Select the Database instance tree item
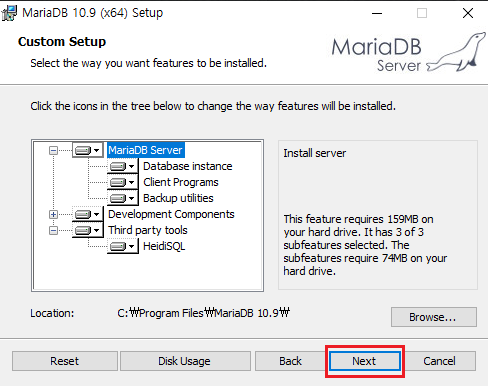This screenshot has height=386, width=488. (x=188, y=166)
